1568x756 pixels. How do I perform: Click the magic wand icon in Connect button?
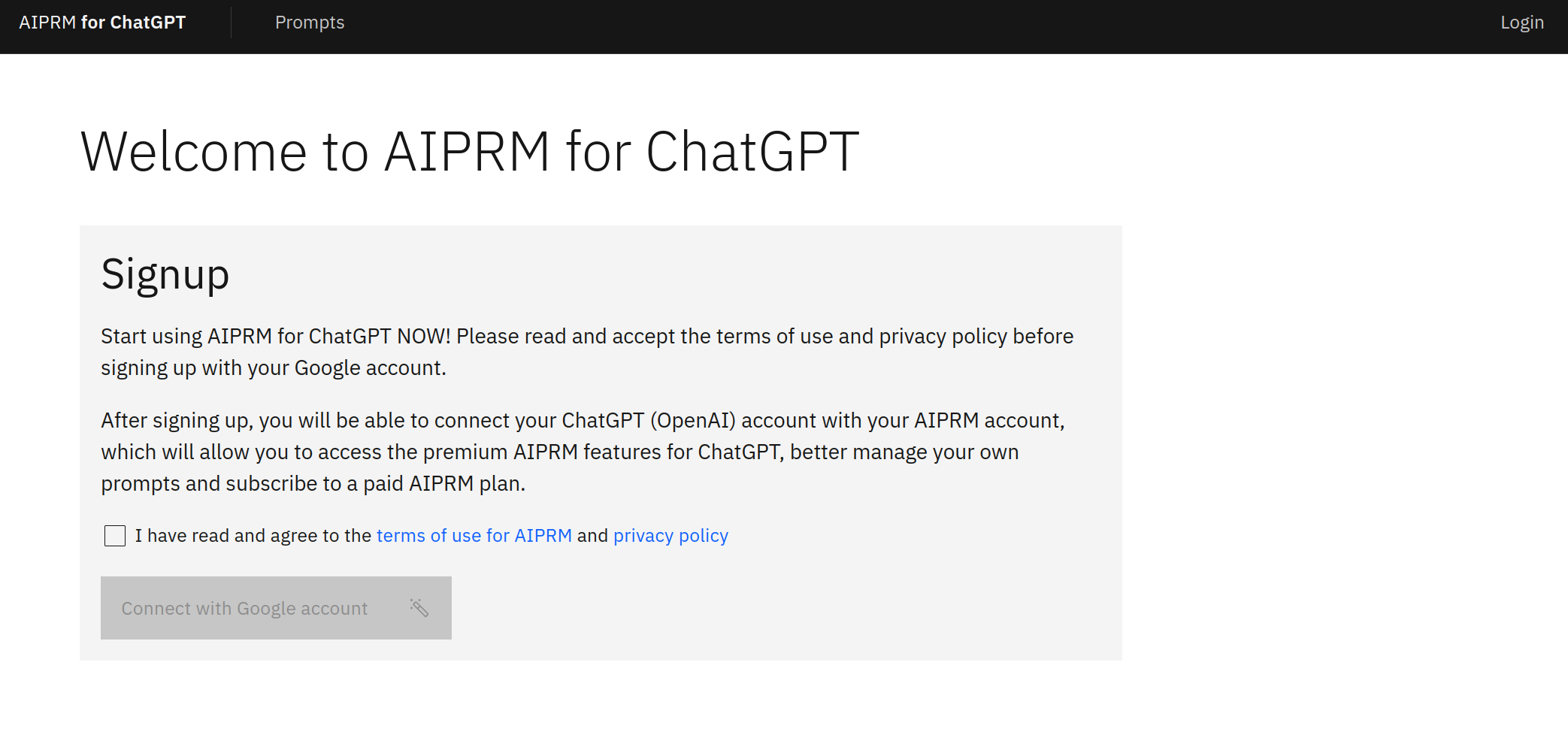point(419,608)
